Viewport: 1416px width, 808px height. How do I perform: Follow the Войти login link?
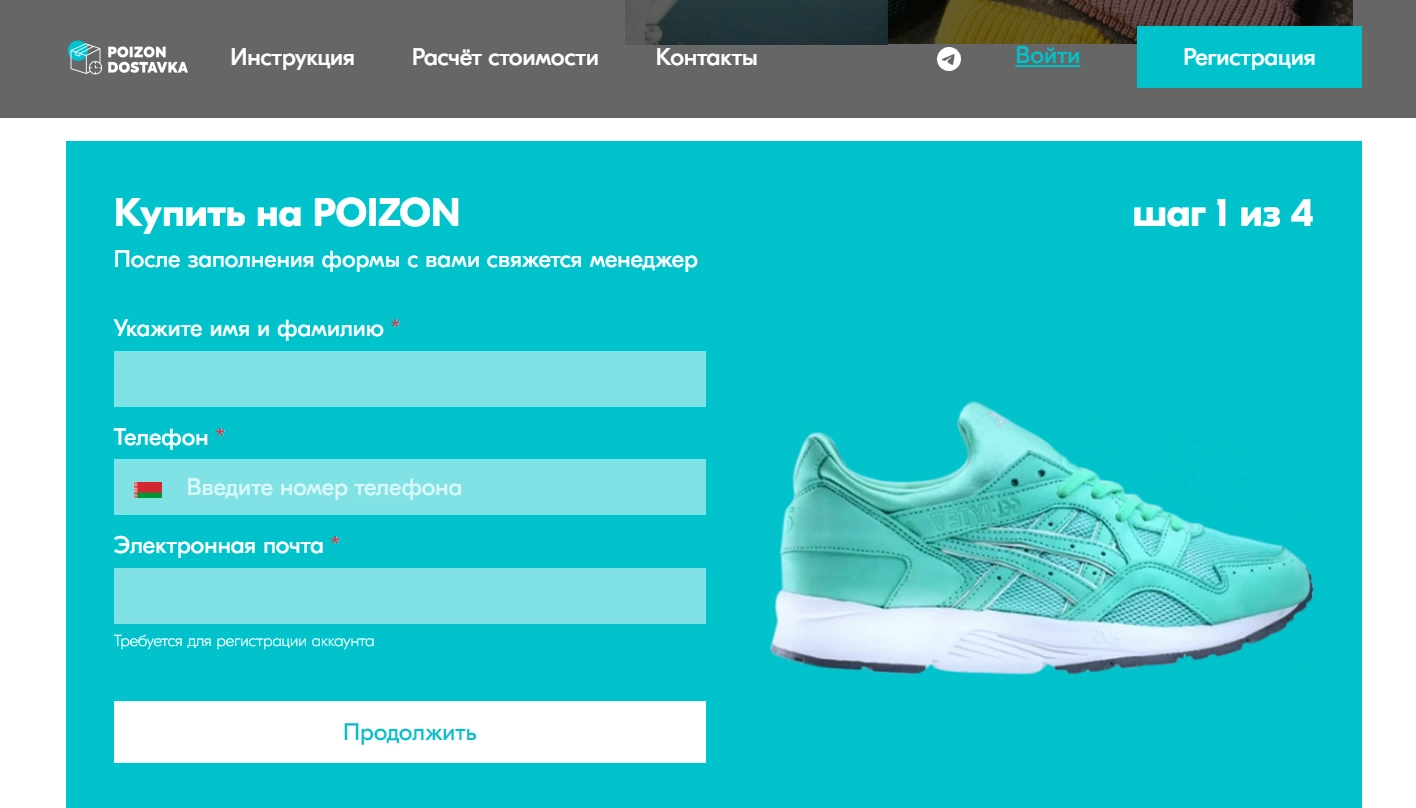[1048, 56]
